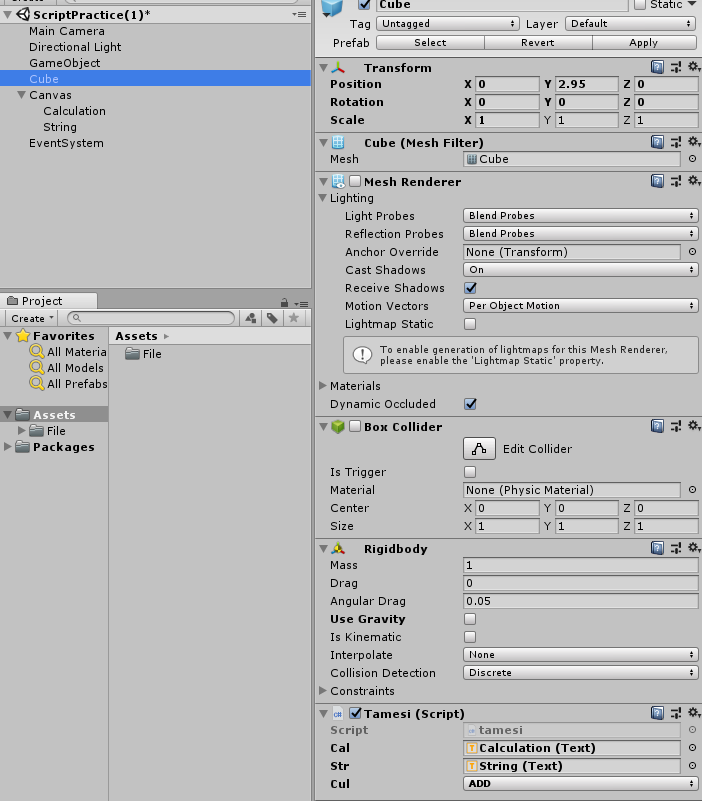This screenshot has height=801, width=702.
Task: Switch to the Project tab
Action: coord(49,301)
